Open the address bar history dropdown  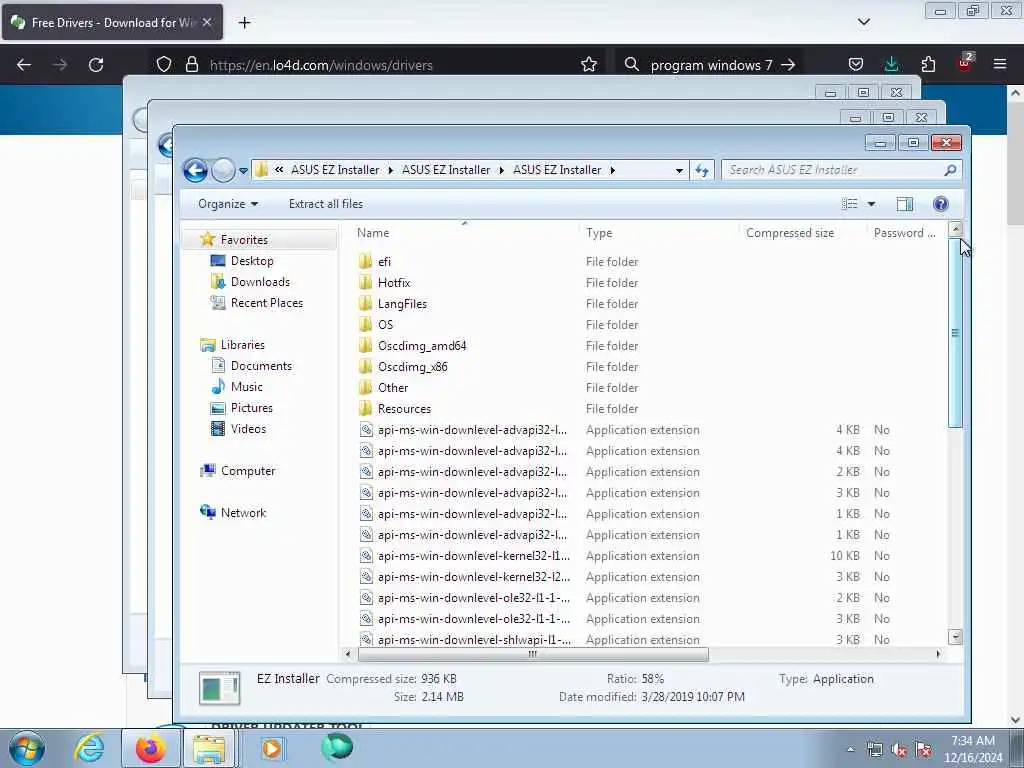[x=679, y=170]
